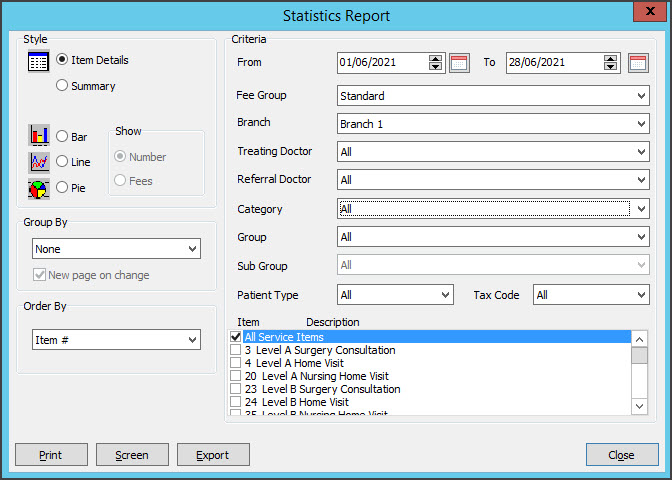The height and width of the screenshot is (480, 672).
Task: Open the Group By dropdown
Action: 191,249
